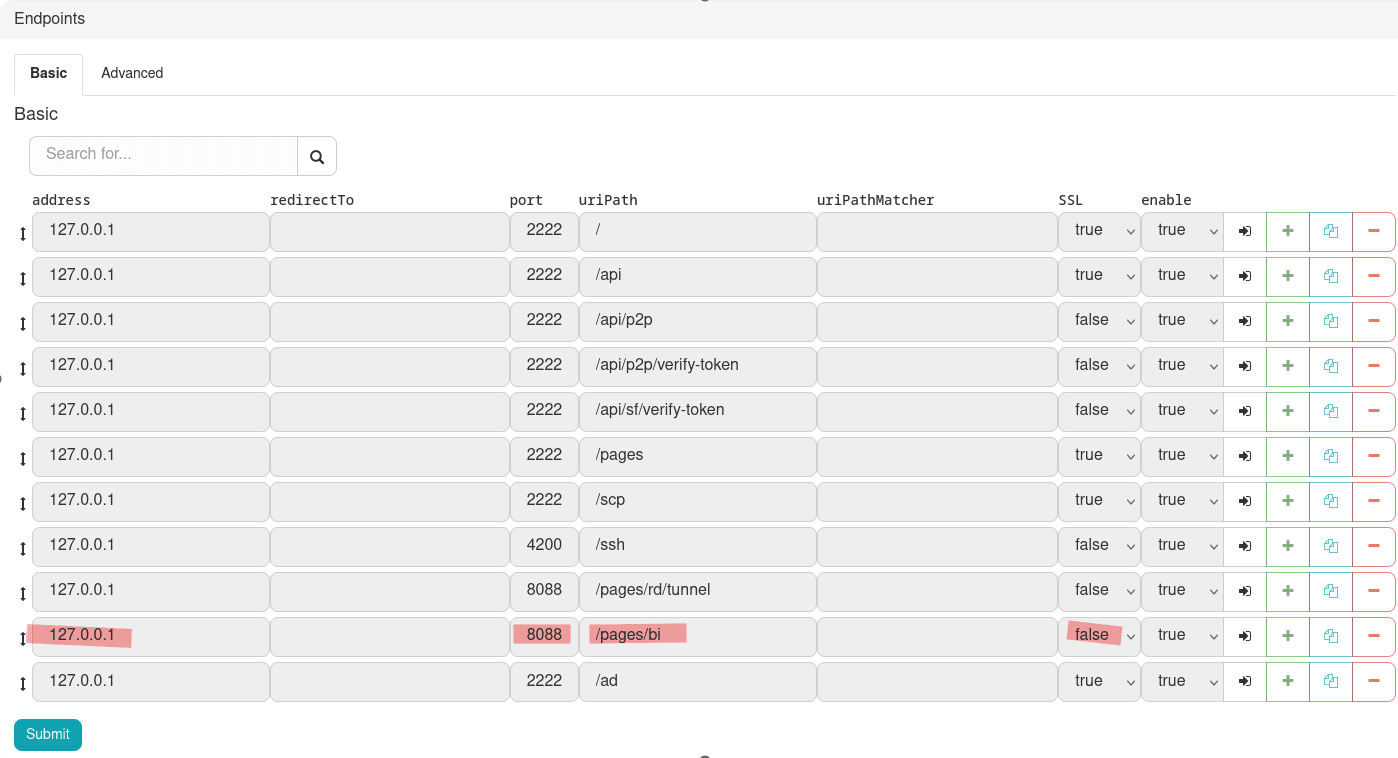This screenshot has width=1398, height=758.
Task: Open enable dropdown for /ad row
Action: click(x=1182, y=681)
